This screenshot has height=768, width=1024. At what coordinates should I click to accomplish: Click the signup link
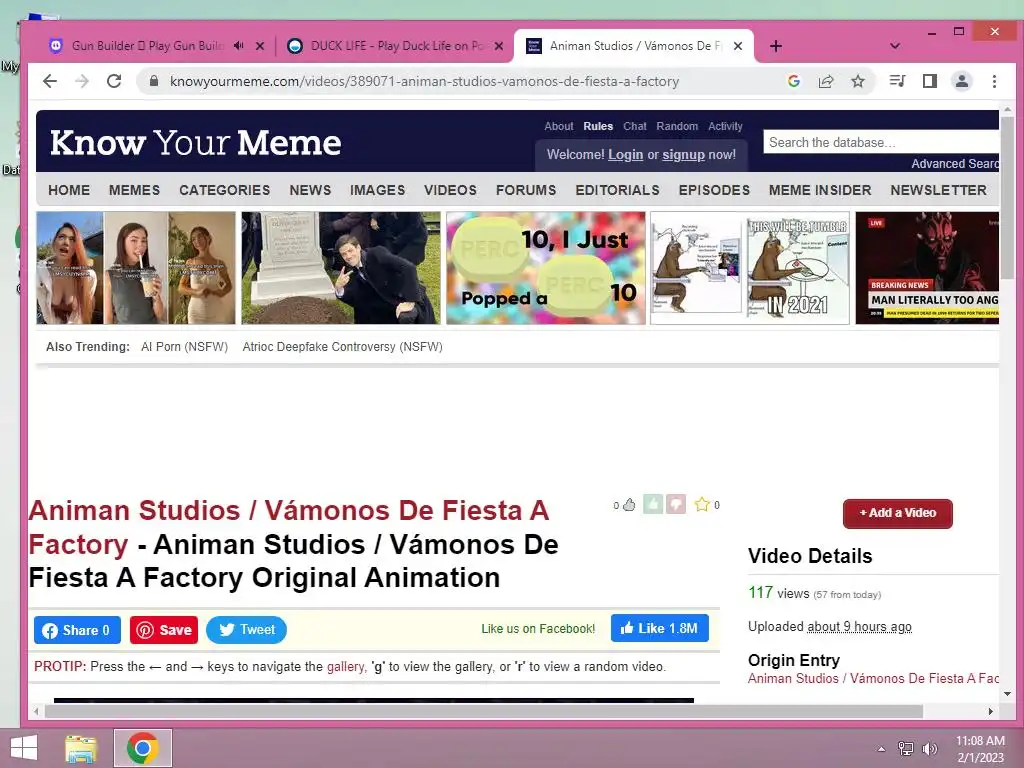point(683,155)
